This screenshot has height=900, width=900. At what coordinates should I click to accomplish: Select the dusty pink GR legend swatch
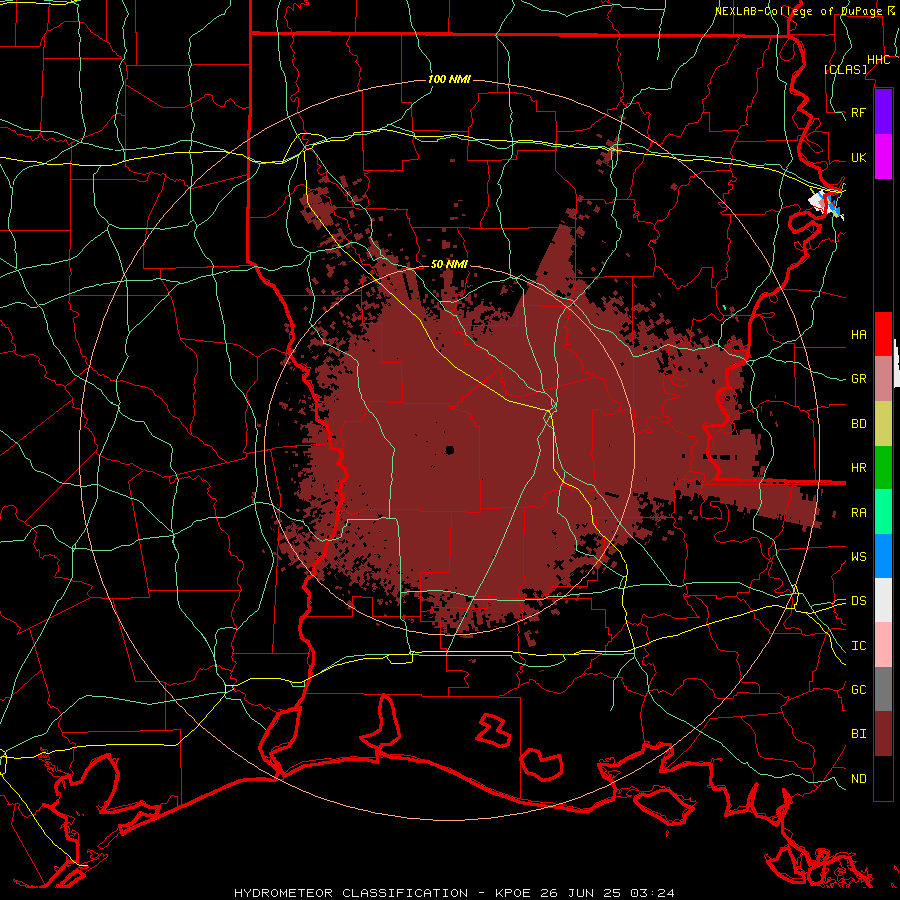pyautogui.click(x=883, y=378)
